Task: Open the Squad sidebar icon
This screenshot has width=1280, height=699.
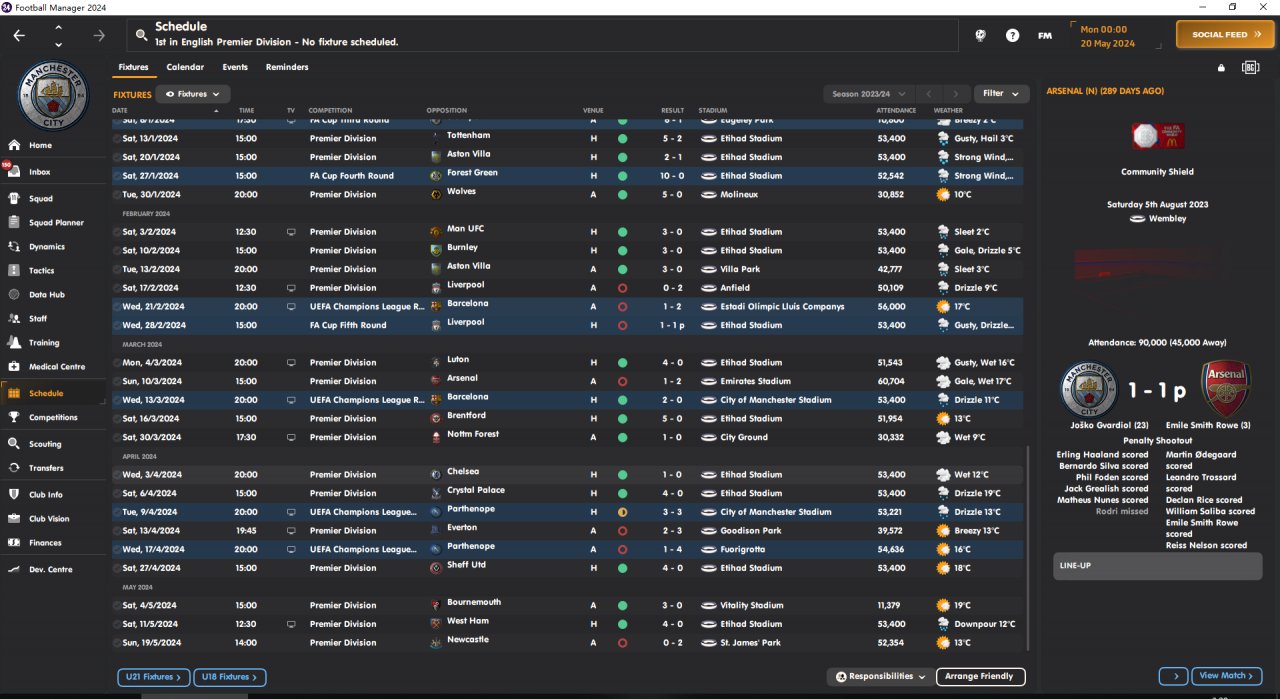Action: click(x=14, y=198)
